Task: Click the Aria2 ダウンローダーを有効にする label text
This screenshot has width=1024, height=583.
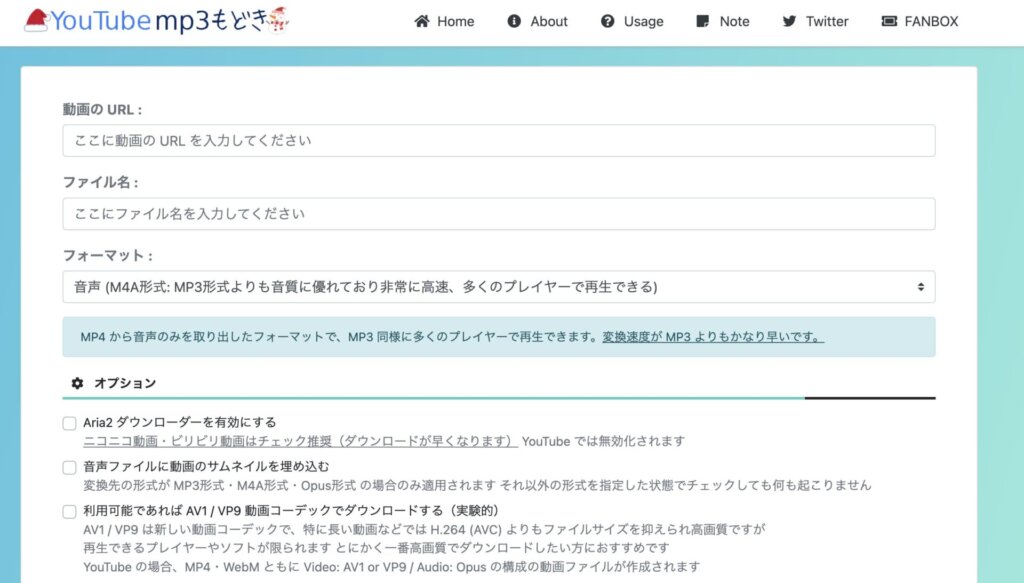Action: (x=180, y=422)
